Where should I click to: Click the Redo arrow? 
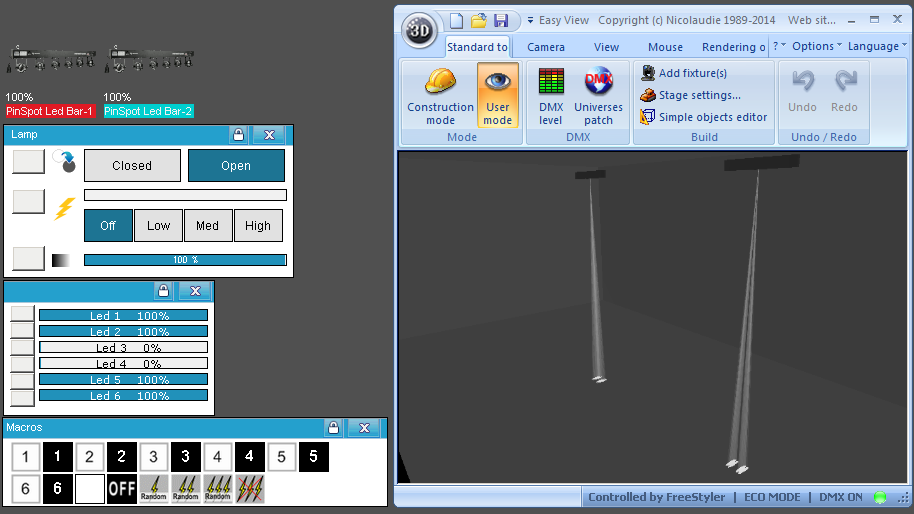point(845,90)
